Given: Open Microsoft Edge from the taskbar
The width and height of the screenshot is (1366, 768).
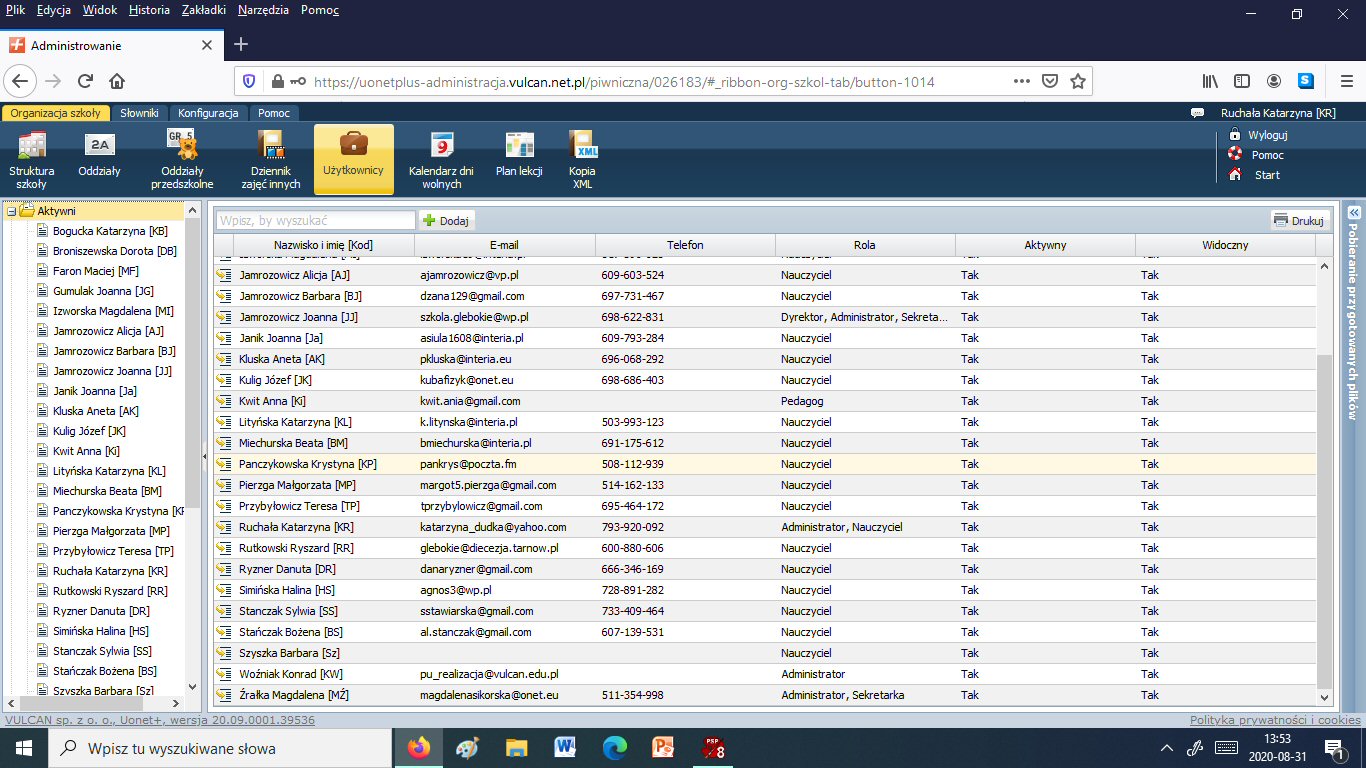Looking at the screenshot, I should [614, 748].
